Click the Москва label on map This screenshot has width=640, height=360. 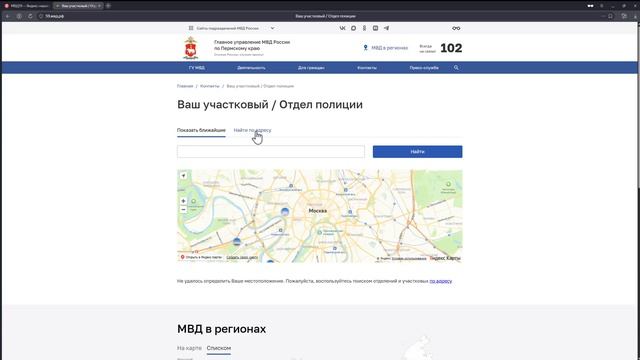click(x=318, y=211)
